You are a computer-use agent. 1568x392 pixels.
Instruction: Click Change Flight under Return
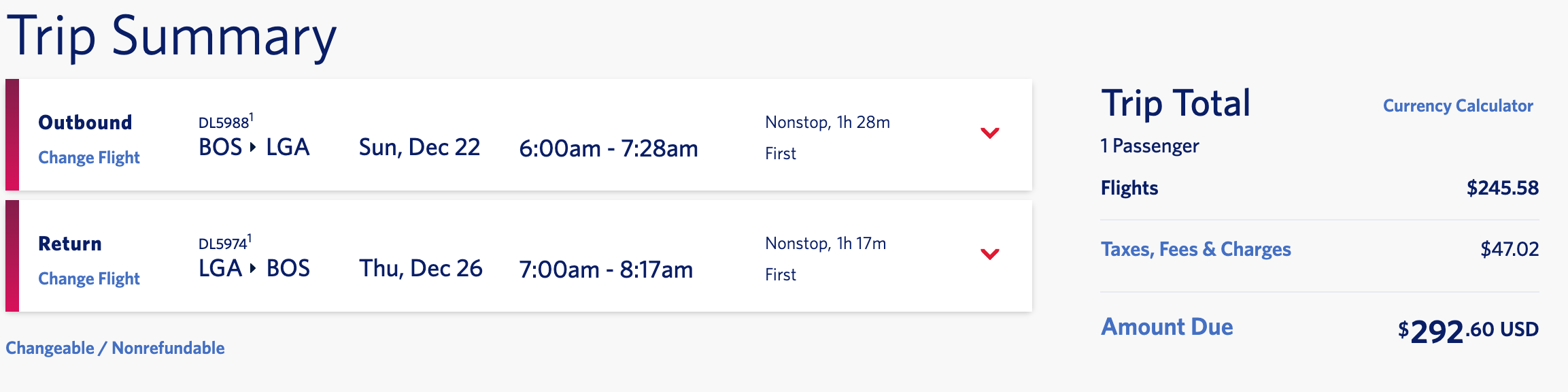pyautogui.click(x=89, y=279)
